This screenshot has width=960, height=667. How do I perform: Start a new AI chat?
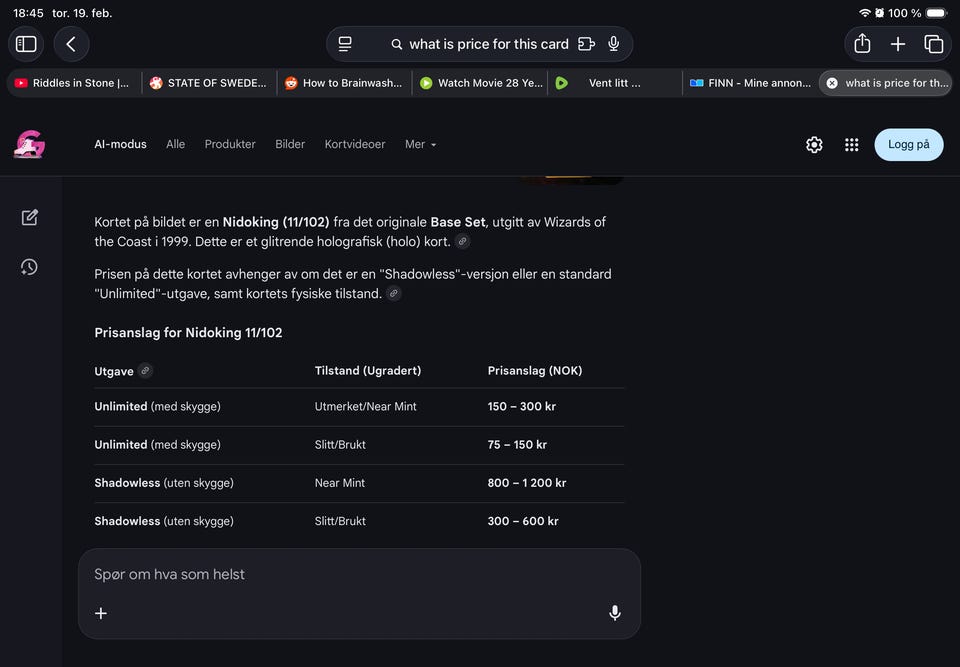coord(30,217)
